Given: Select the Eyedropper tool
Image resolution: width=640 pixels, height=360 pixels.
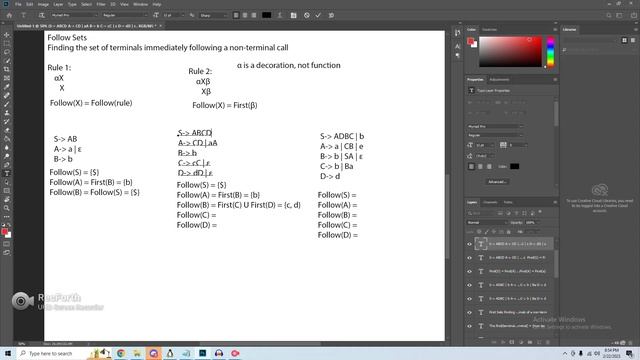Looking at the screenshot, I should 7,87.
